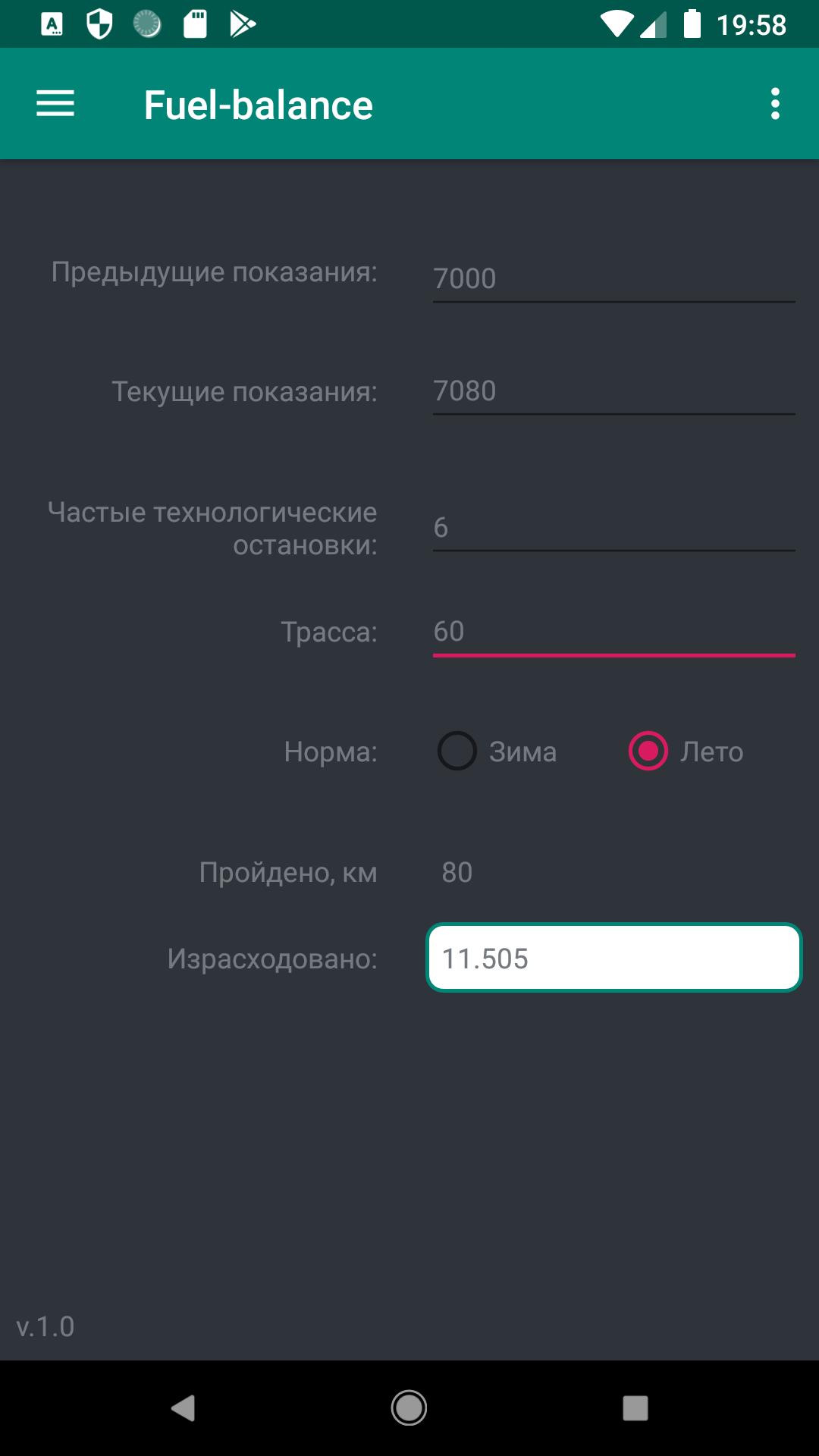The image size is (819, 1456).
Task: Tap the v.1.0 version label
Action: (45, 1326)
